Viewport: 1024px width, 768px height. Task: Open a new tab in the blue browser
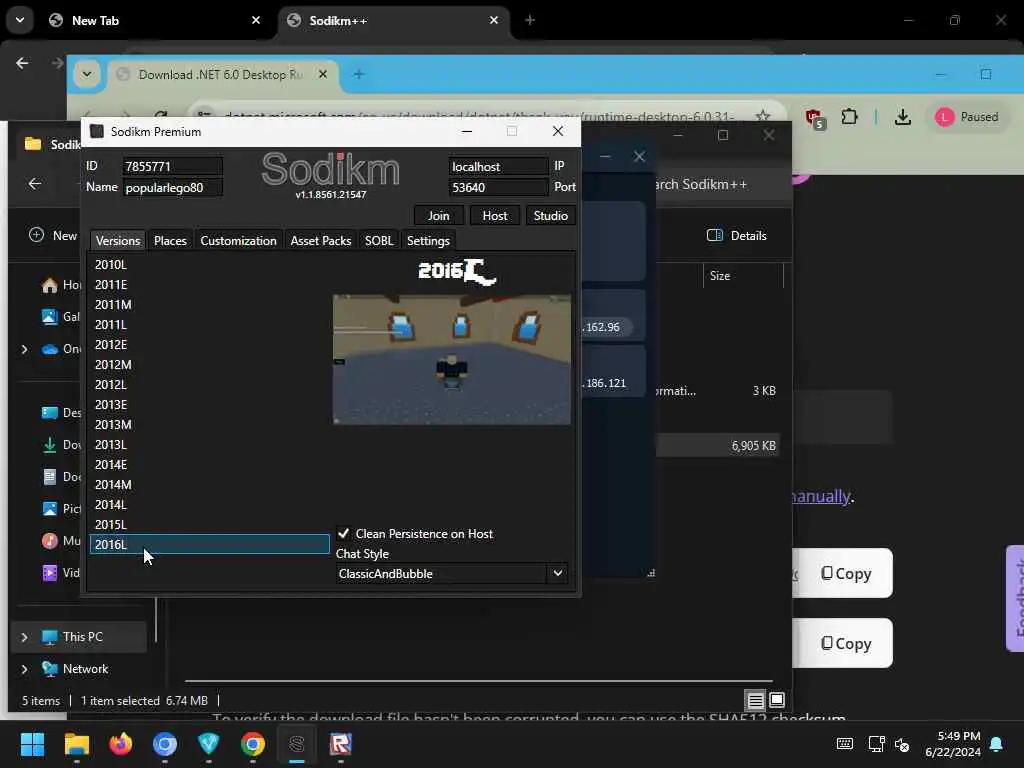pyautogui.click(x=359, y=74)
